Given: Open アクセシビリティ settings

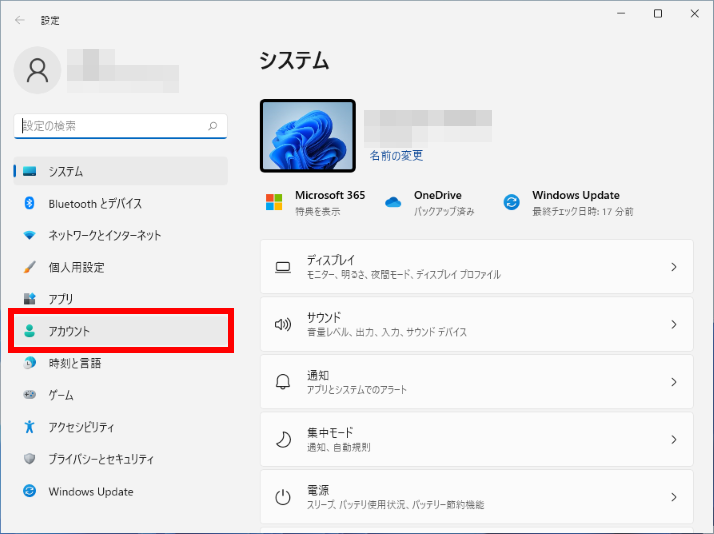Looking at the screenshot, I should tap(121, 427).
